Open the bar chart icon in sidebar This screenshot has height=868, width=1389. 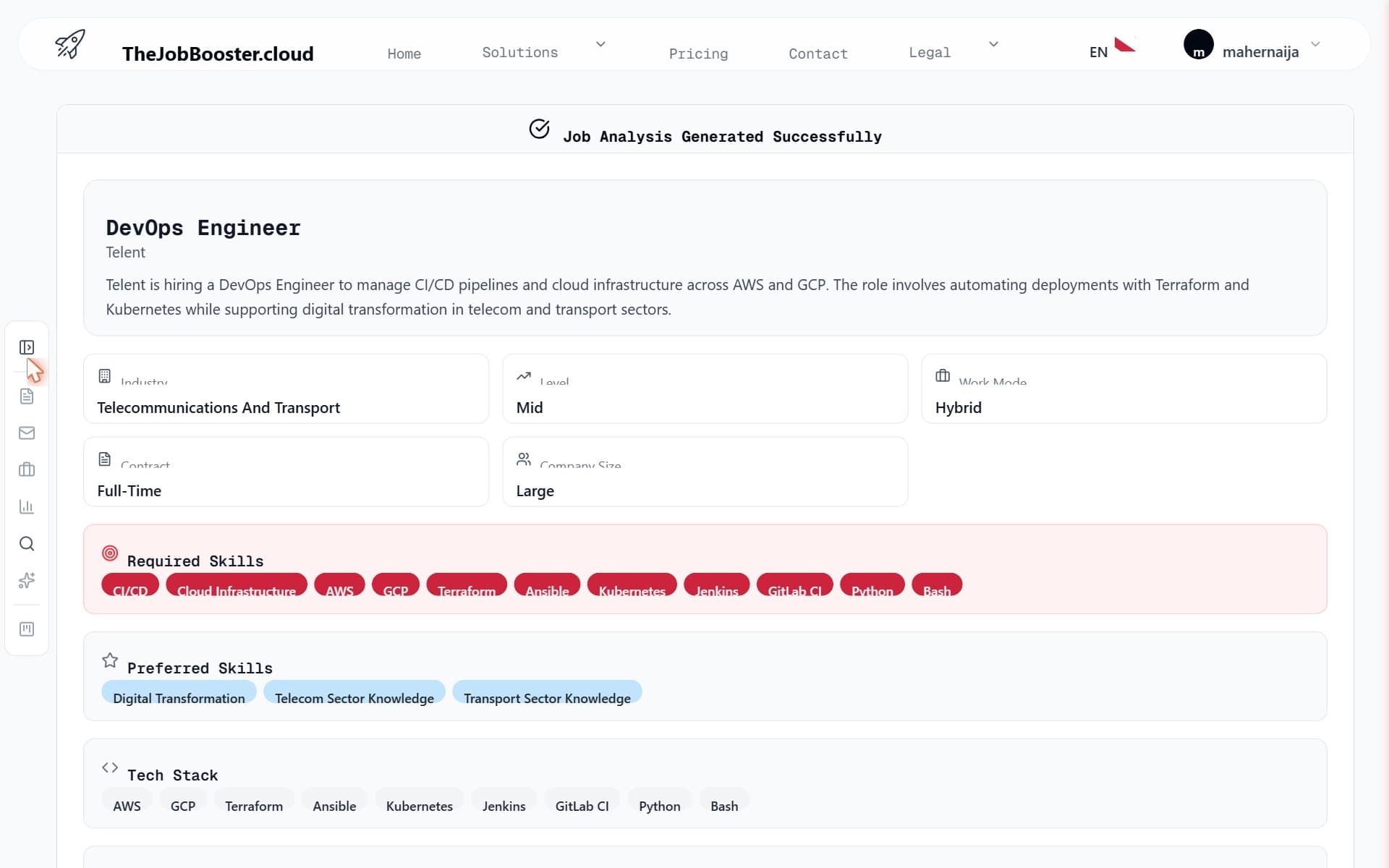(x=27, y=506)
